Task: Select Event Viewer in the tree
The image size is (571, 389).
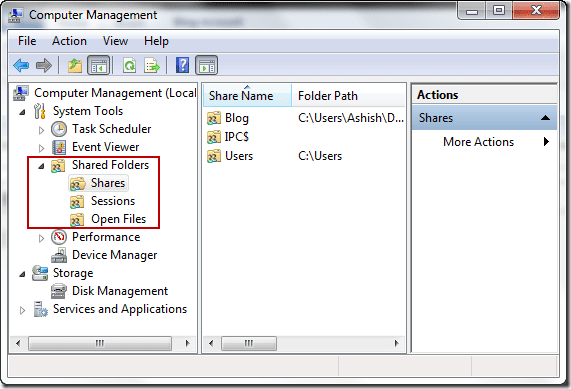Action: pyautogui.click(x=106, y=147)
